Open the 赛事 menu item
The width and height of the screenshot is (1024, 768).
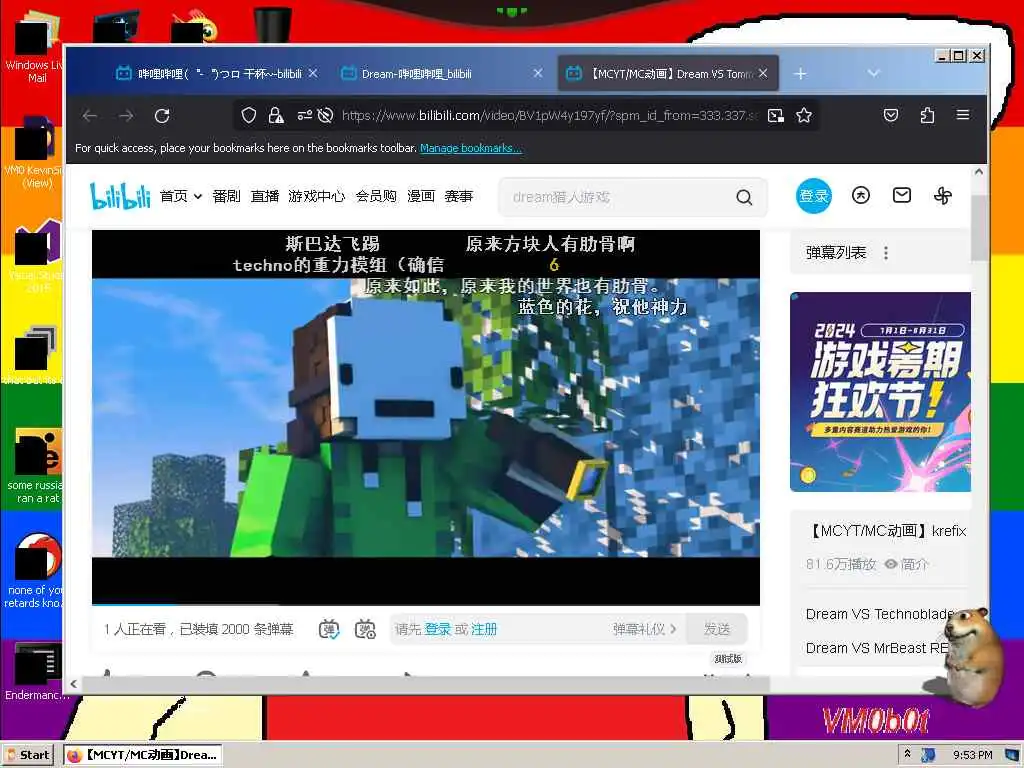458,197
